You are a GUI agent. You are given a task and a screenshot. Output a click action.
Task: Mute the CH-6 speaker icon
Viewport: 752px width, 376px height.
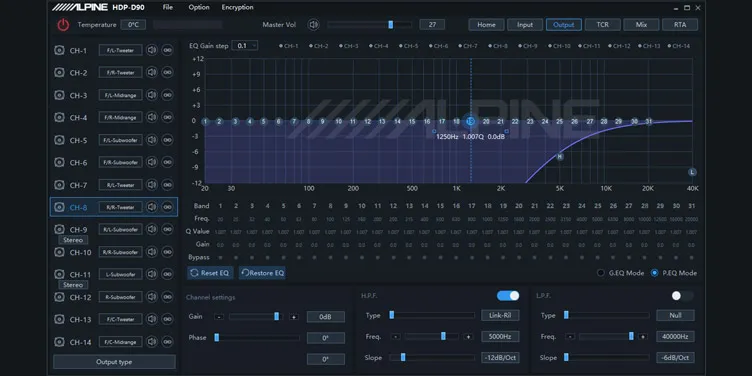152,162
